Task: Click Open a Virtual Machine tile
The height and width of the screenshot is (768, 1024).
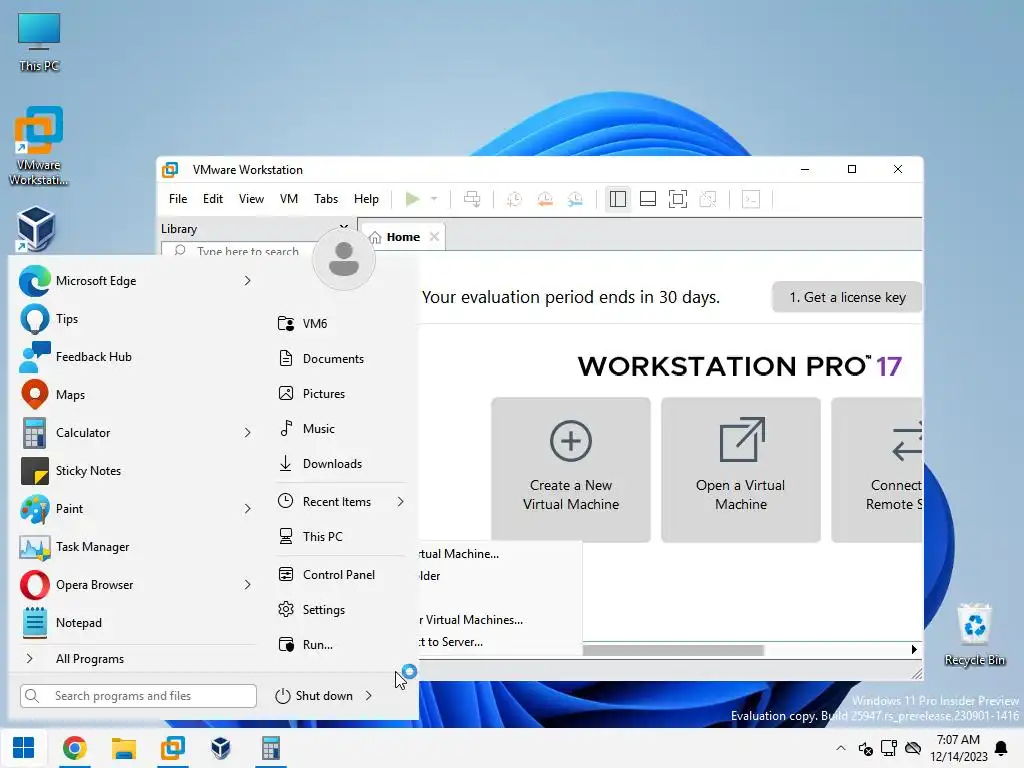Action: pos(741,470)
